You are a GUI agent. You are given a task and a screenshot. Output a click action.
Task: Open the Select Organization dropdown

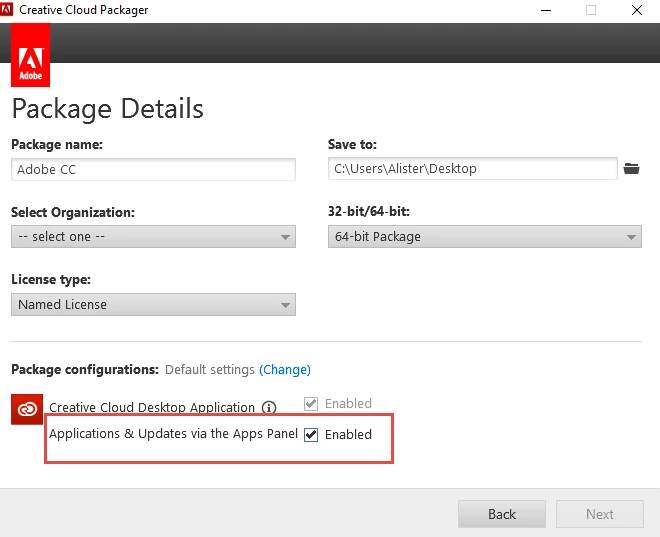(x=153, y=237)
